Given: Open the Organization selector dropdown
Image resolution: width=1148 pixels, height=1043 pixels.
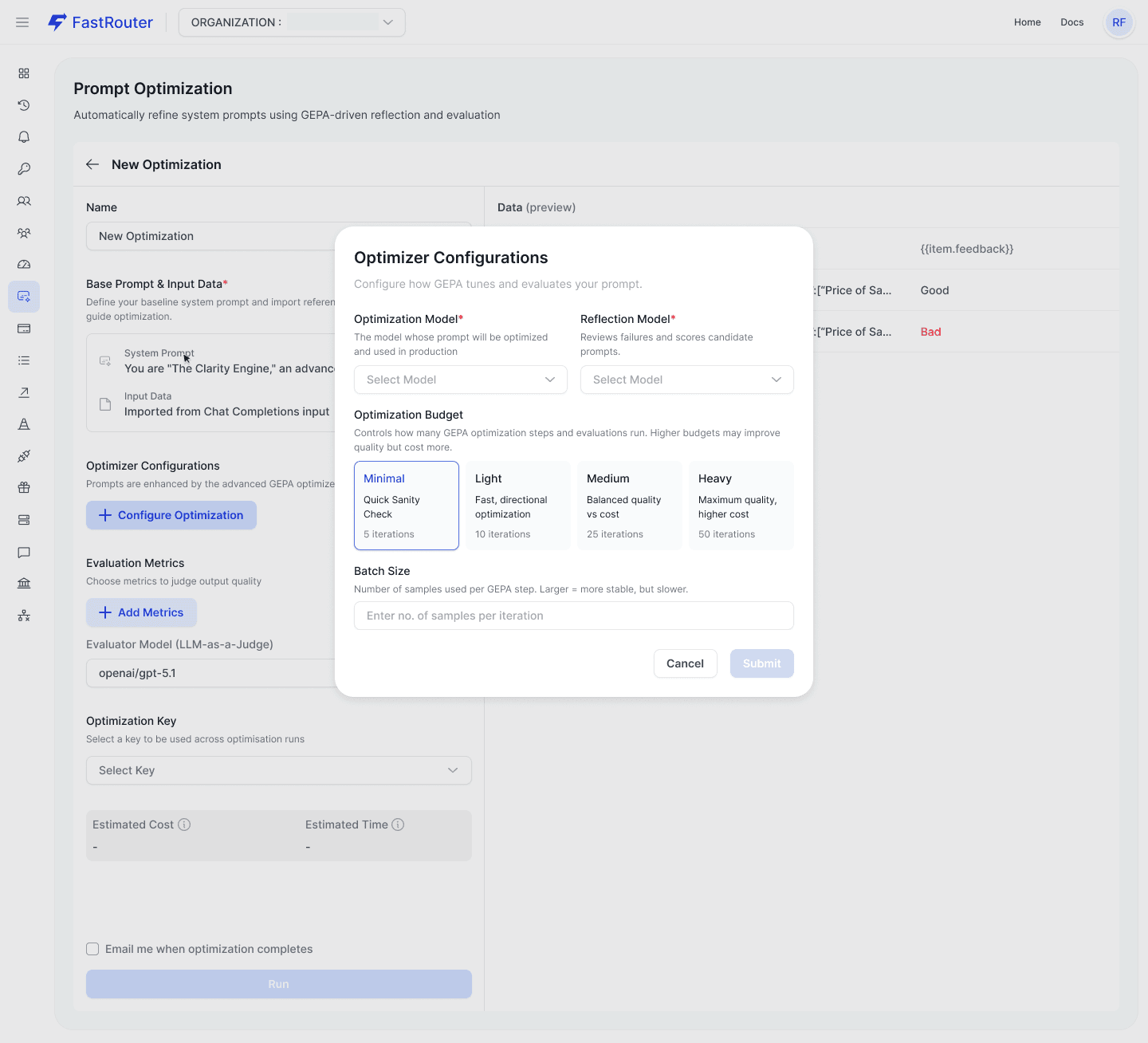Looking at the screenshot, I should tap(292, 22).
